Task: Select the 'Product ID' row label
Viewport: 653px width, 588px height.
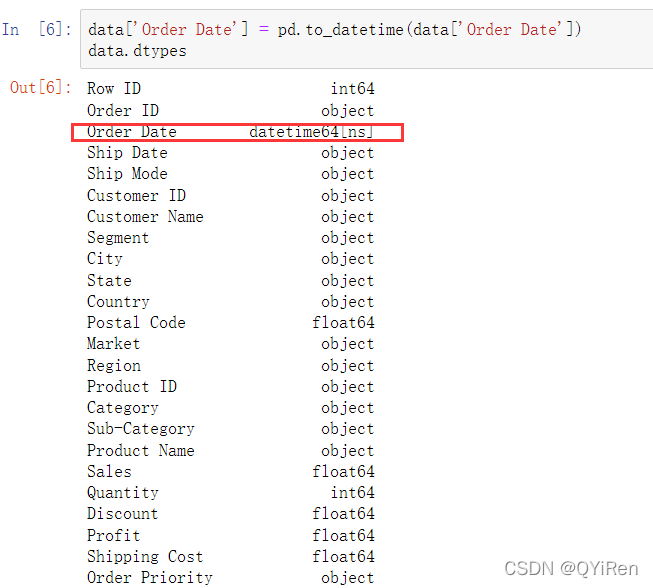Action: pos(132,386)
